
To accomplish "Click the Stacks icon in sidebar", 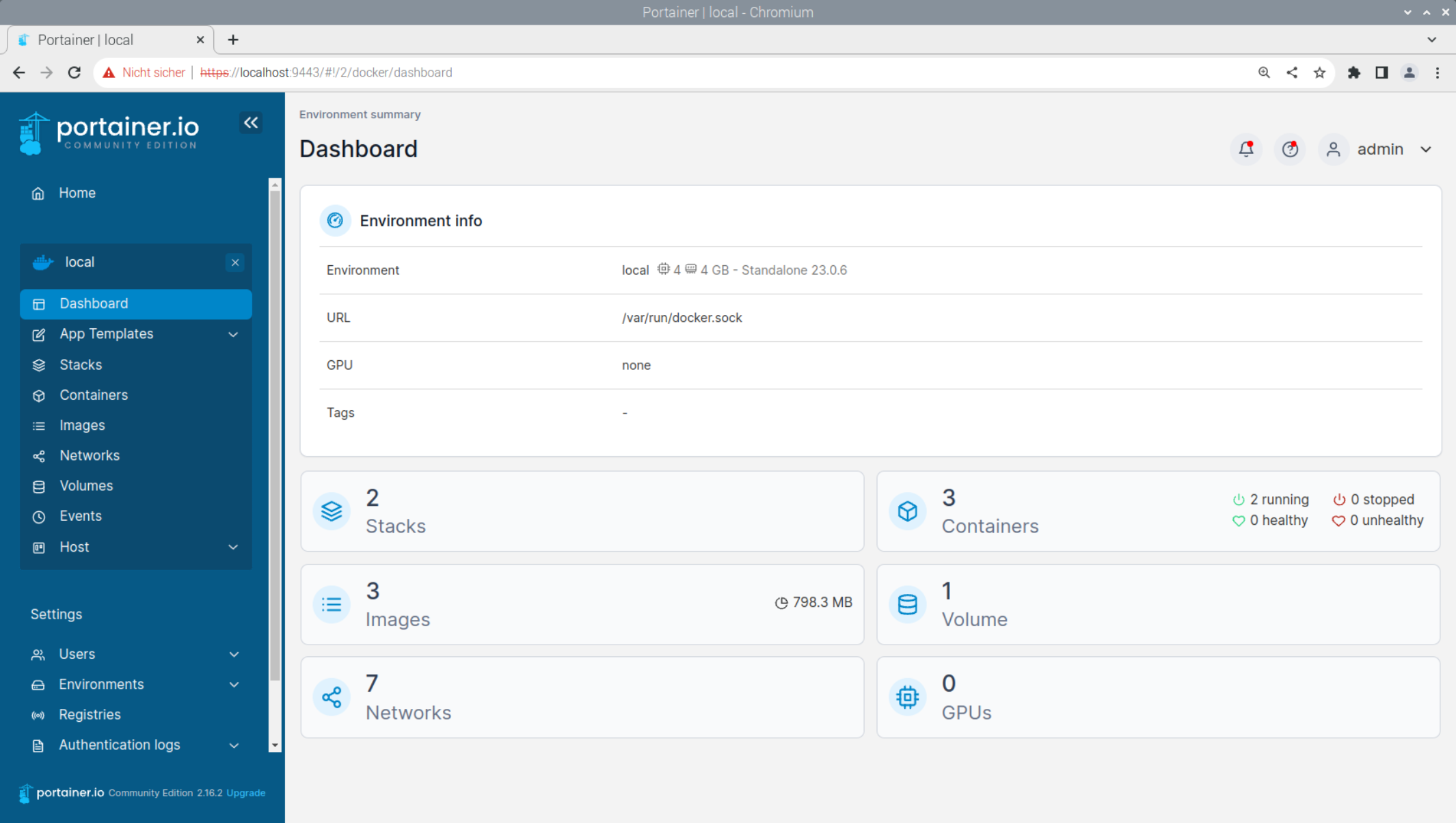I will 37,364.
